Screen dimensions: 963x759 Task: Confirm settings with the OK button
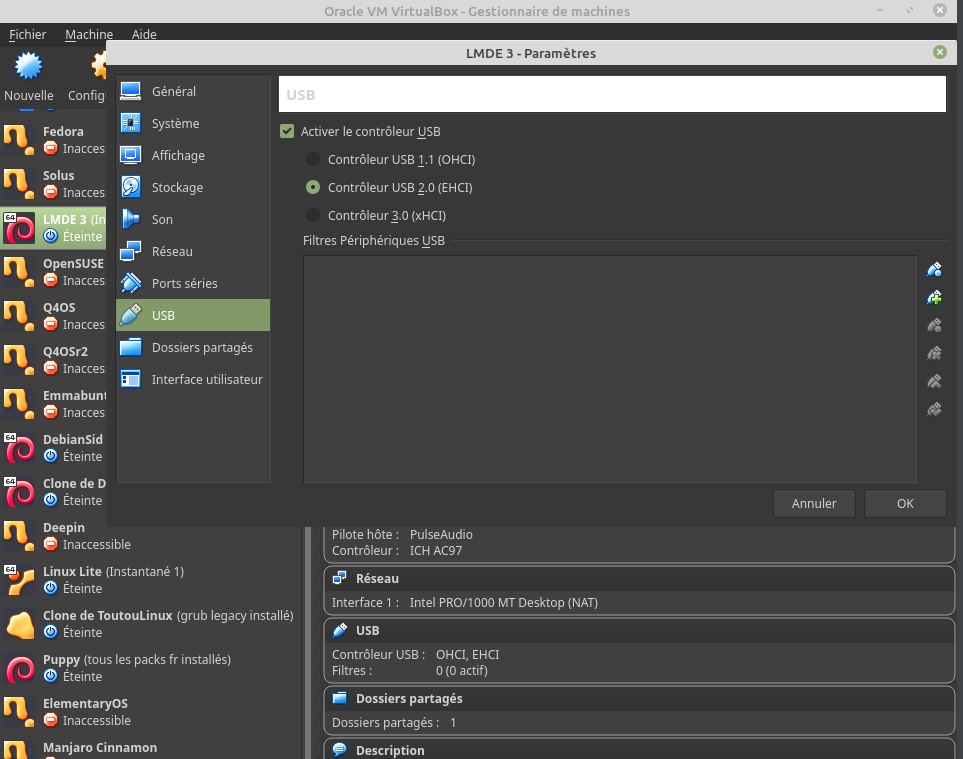click(905, 504)
